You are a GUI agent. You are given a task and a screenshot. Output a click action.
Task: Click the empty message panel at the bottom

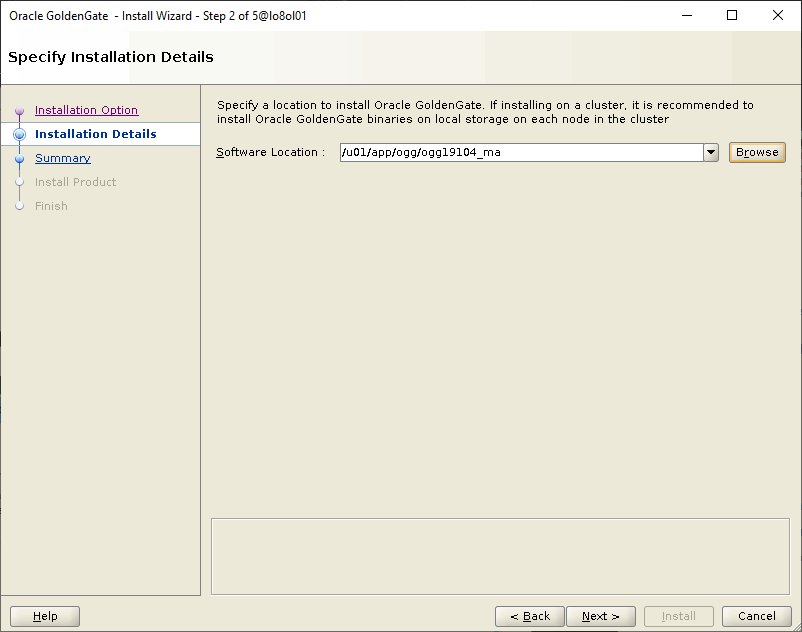pos(500,556)
